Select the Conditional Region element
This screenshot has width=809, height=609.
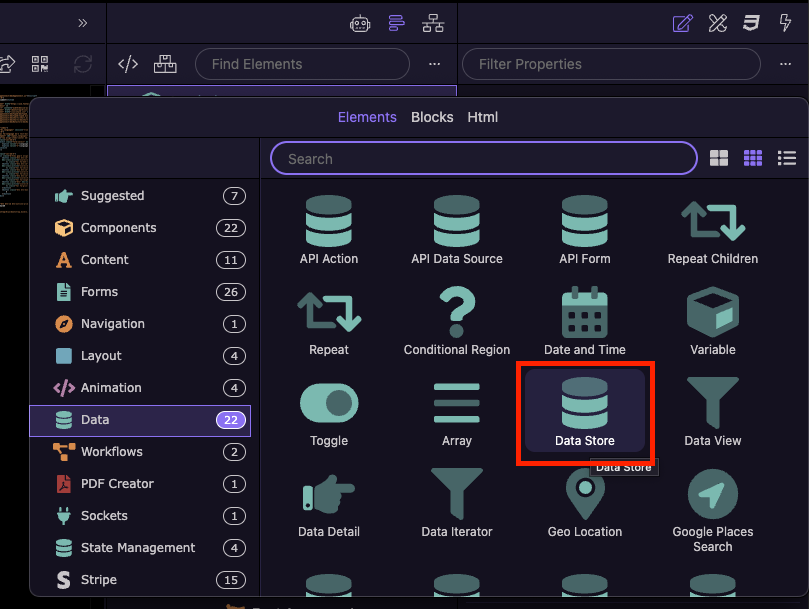457,321
